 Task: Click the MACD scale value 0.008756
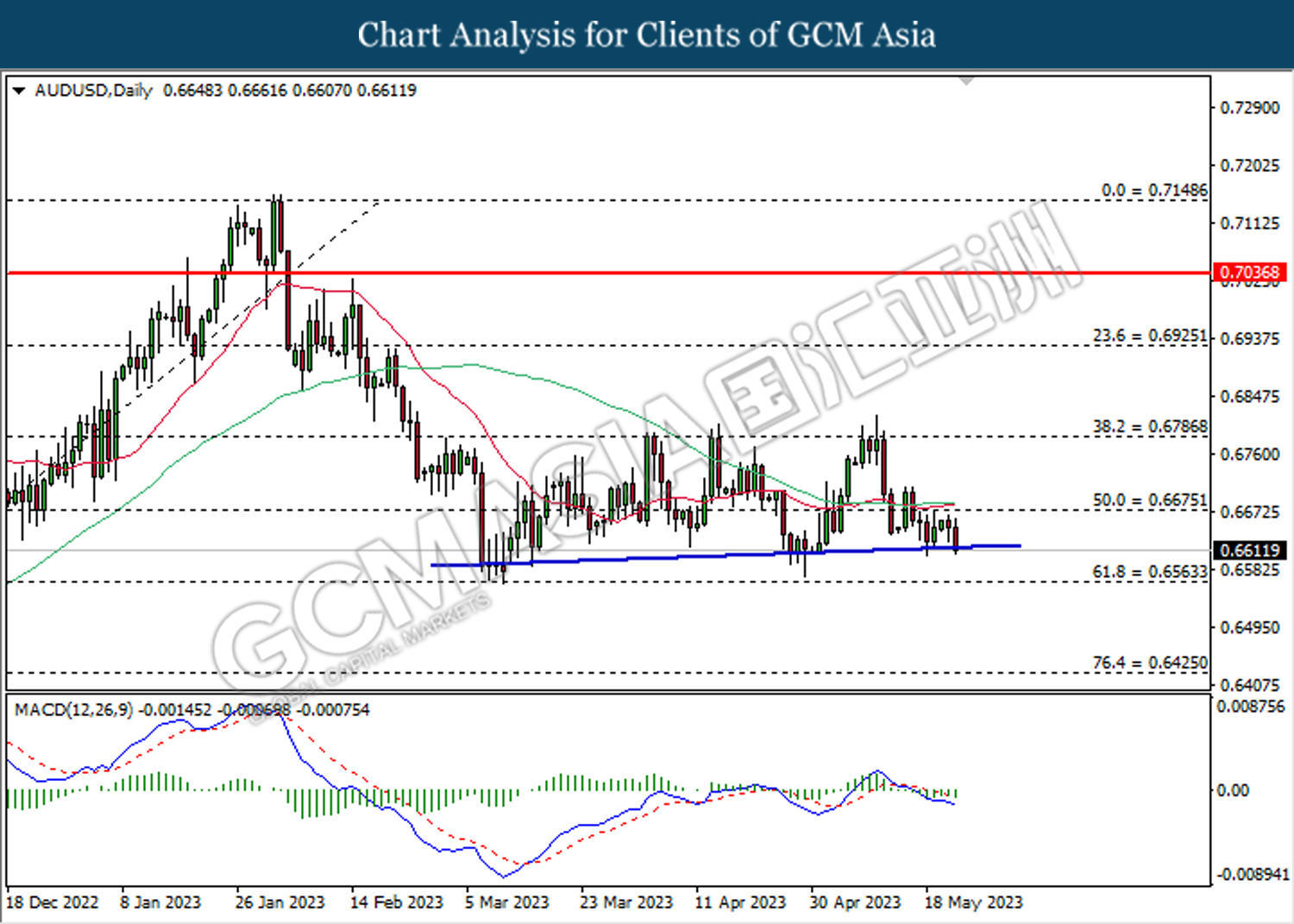(1251, 707)
